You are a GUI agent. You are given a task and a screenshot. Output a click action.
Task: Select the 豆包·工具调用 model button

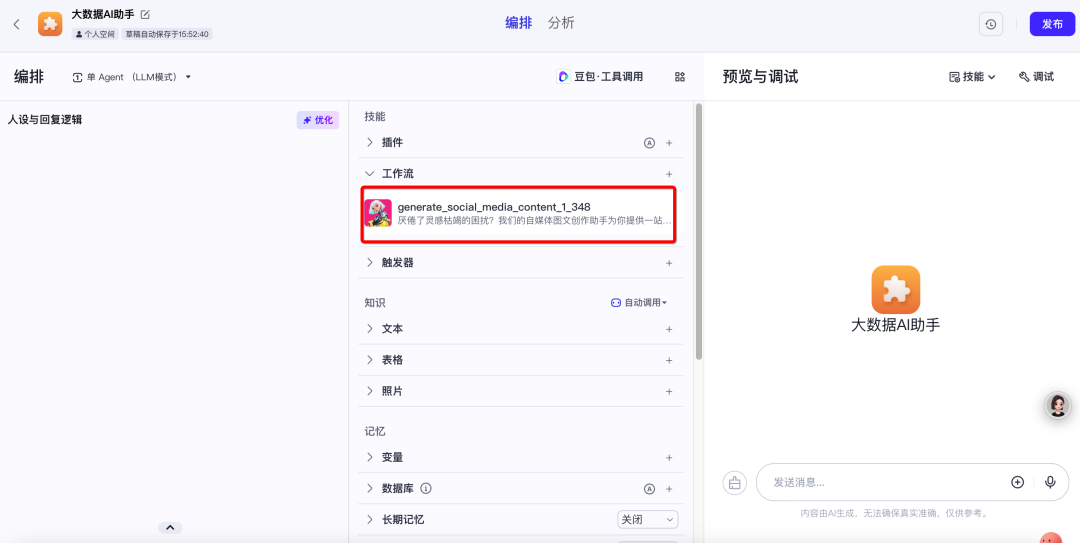(601, 77)
